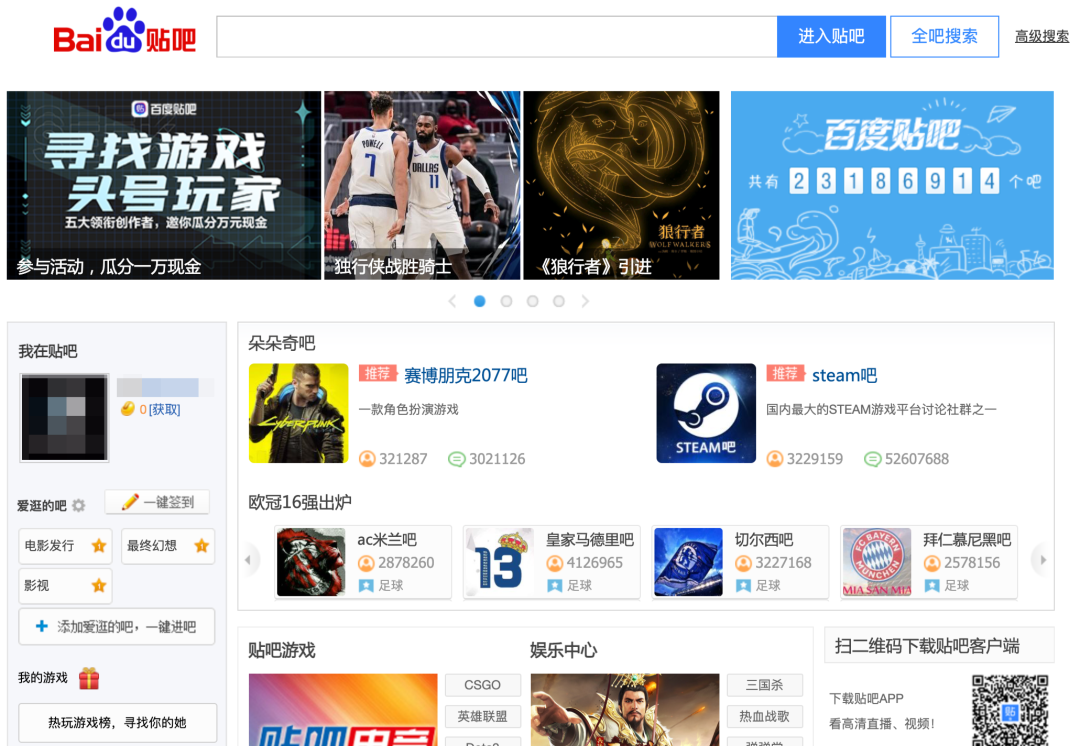Click the gold coin icon
This screenshot has height=746, width=1080.
coord(127,409)
